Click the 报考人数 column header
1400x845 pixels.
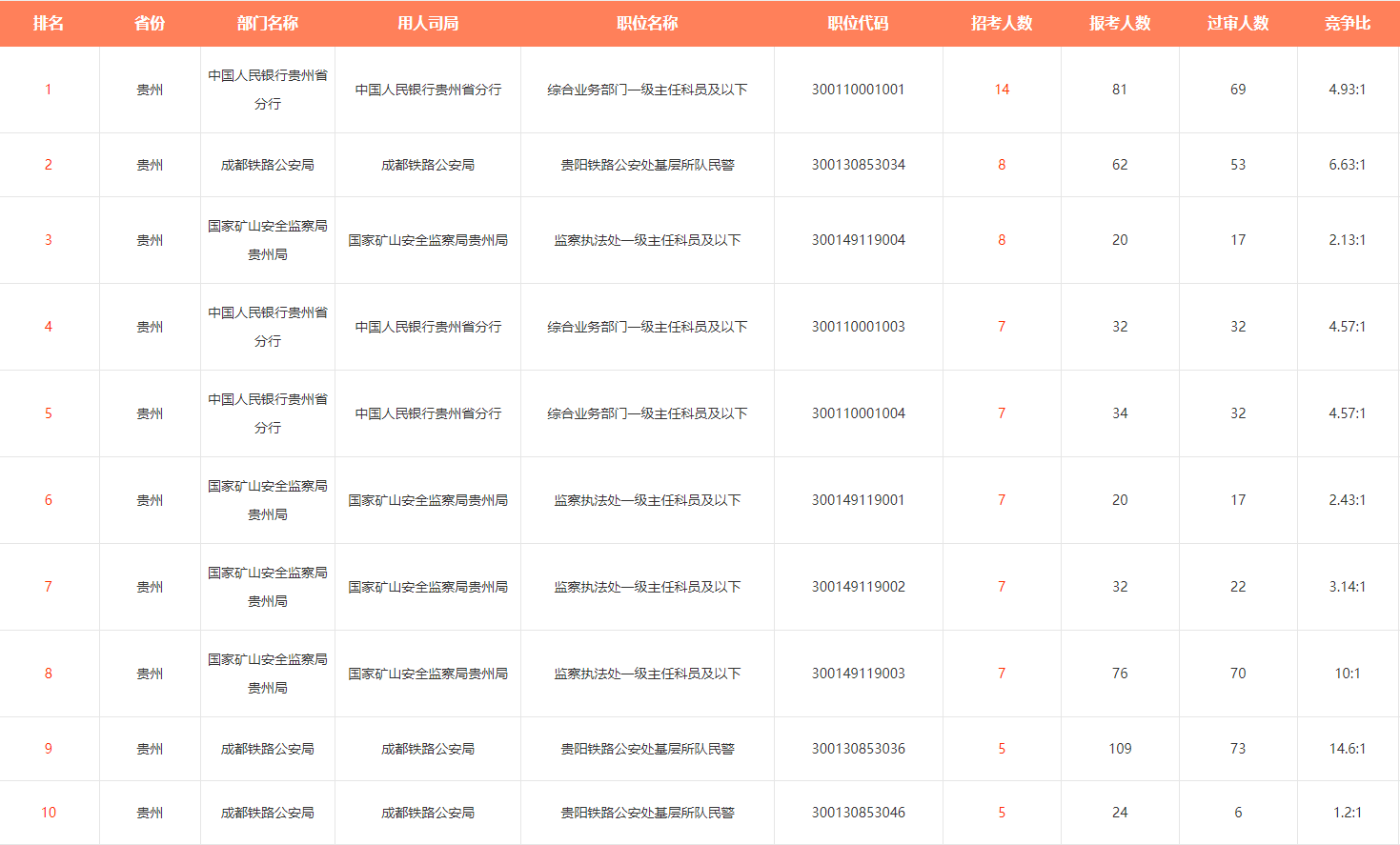[1120, 23]
